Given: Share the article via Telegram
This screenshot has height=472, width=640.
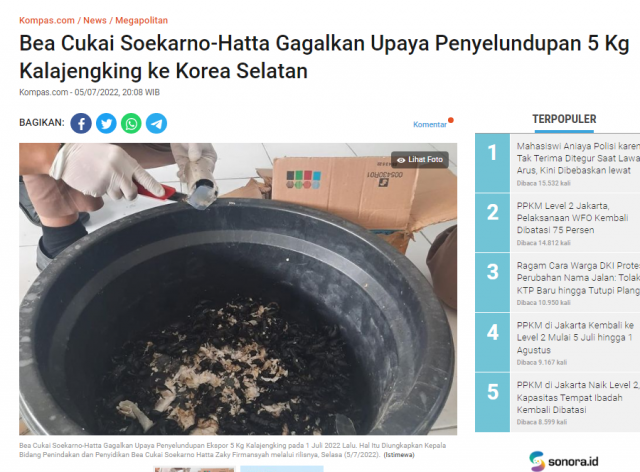Looking at the screenshot, I should [x=156, y=123].
